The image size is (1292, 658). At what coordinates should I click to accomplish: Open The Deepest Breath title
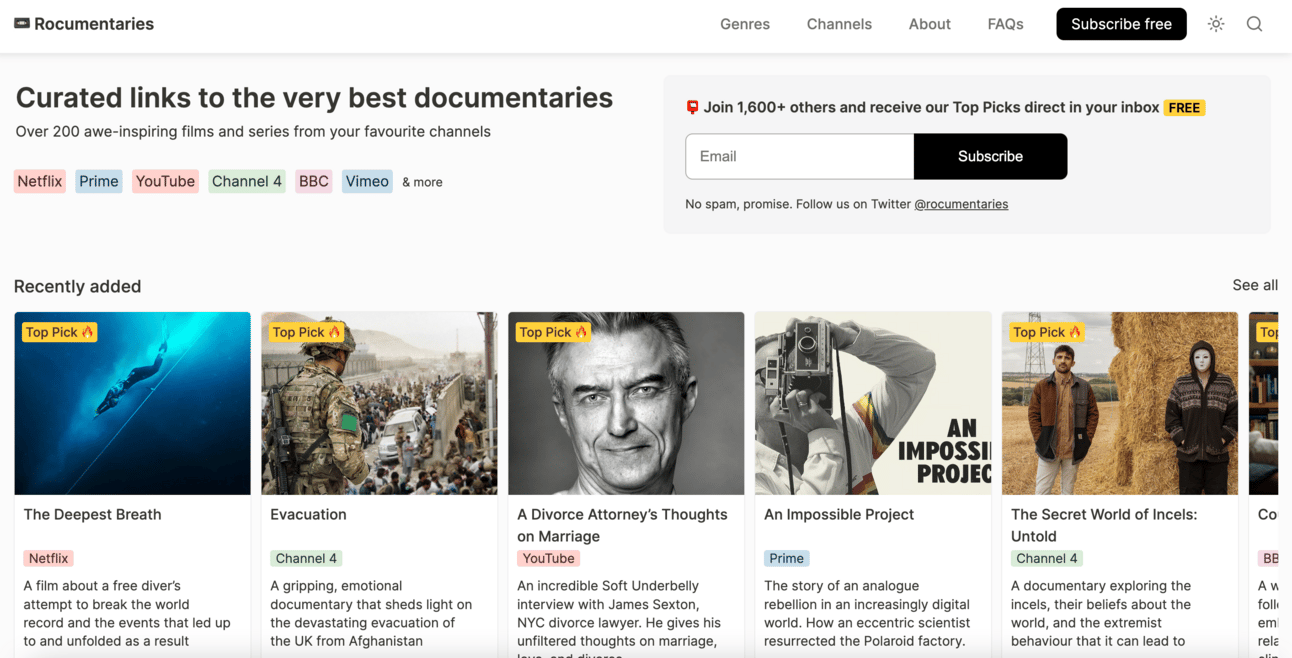point(92,514)
